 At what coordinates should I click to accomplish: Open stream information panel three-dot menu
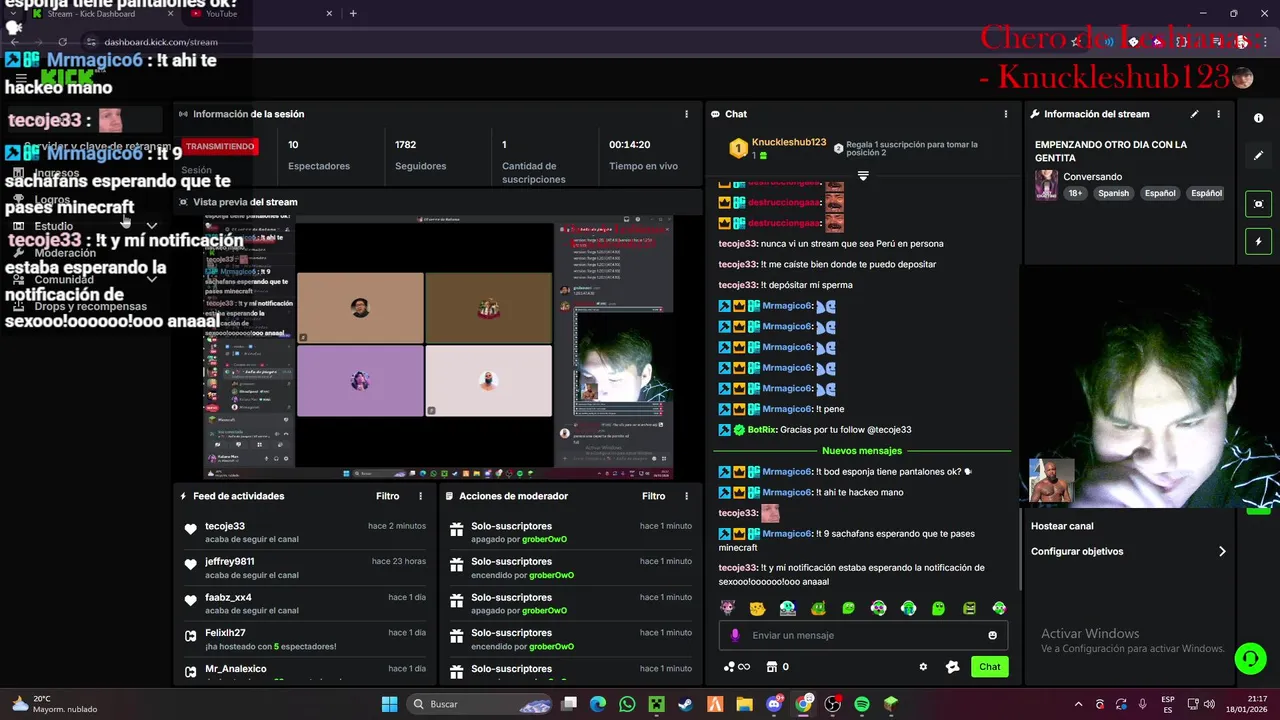point(1218,114)
